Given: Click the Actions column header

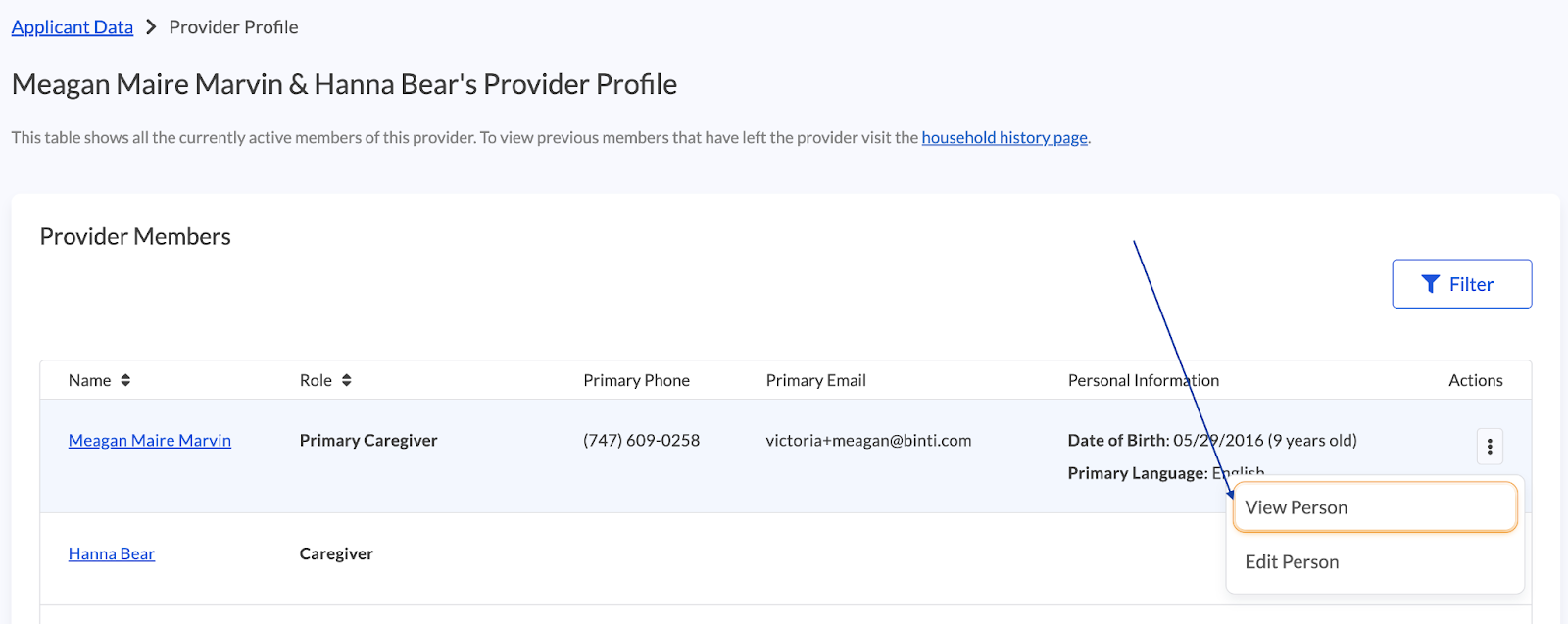Looking at the screenshot, I should pyautogui.click(x=1475, y=380).
